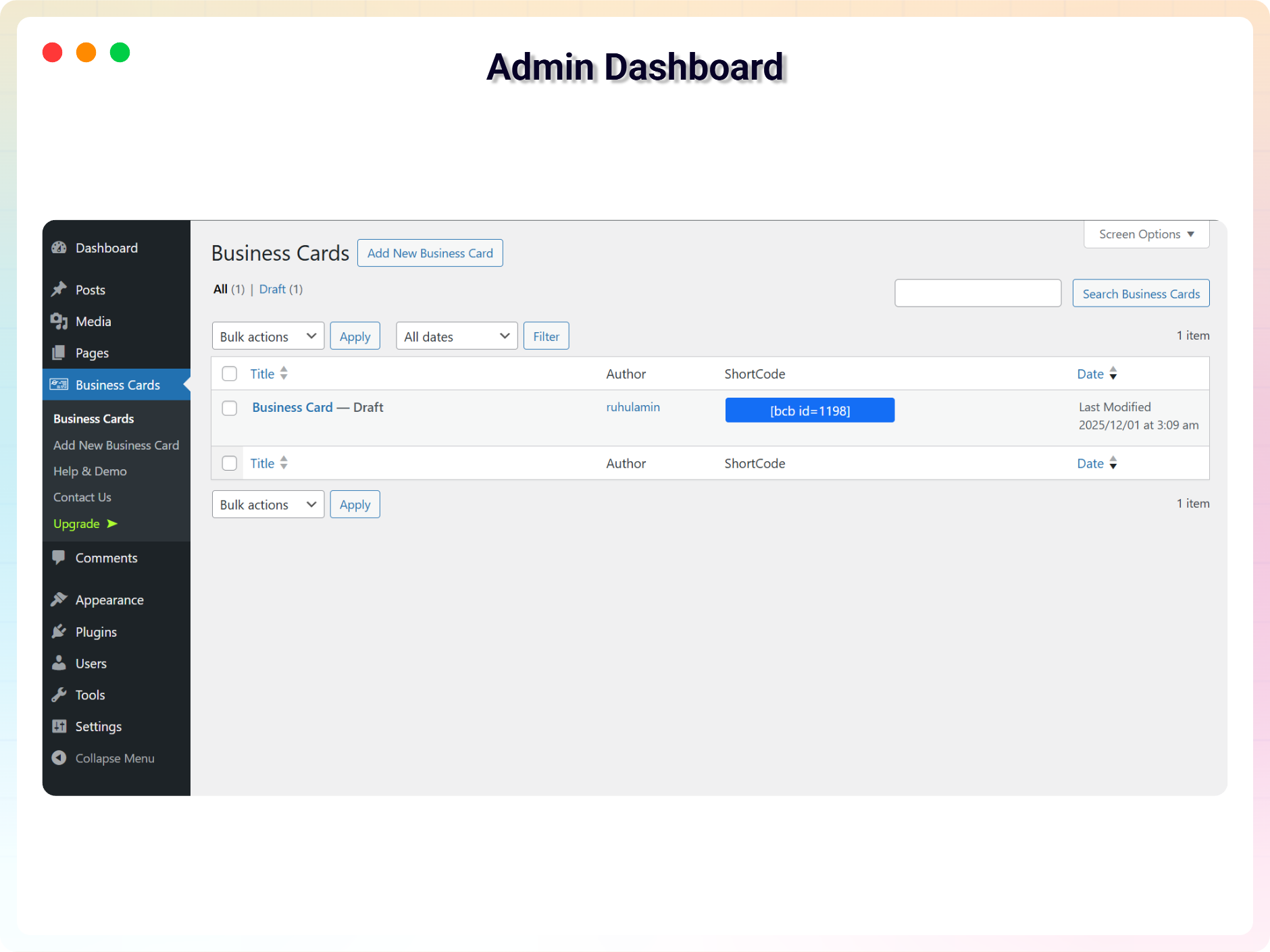Click the blue [bcb id=1198] shortcode

809,411
